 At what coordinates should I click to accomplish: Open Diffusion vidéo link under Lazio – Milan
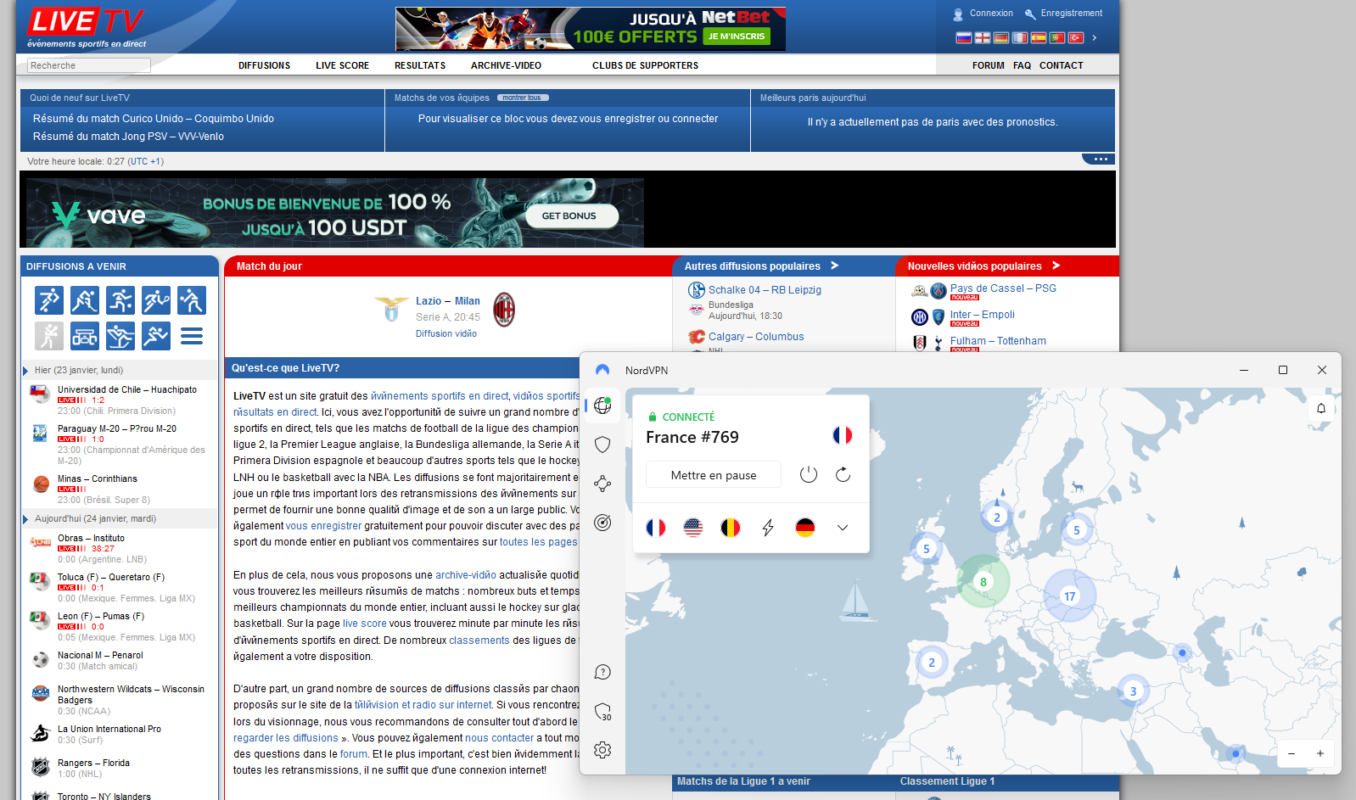[446, 333]
